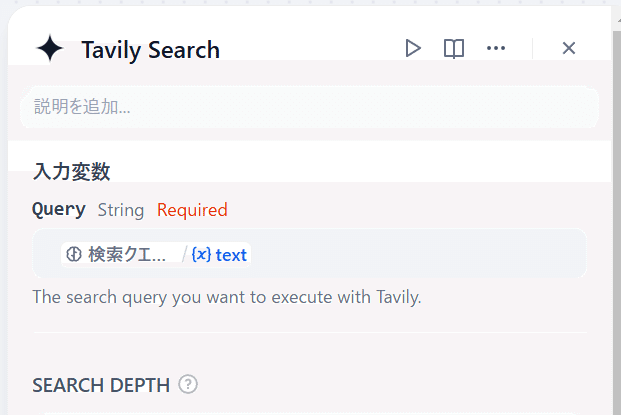Run this step with the play icon
Viewport: 621px width, 415px height.
[x=413, y=48]
